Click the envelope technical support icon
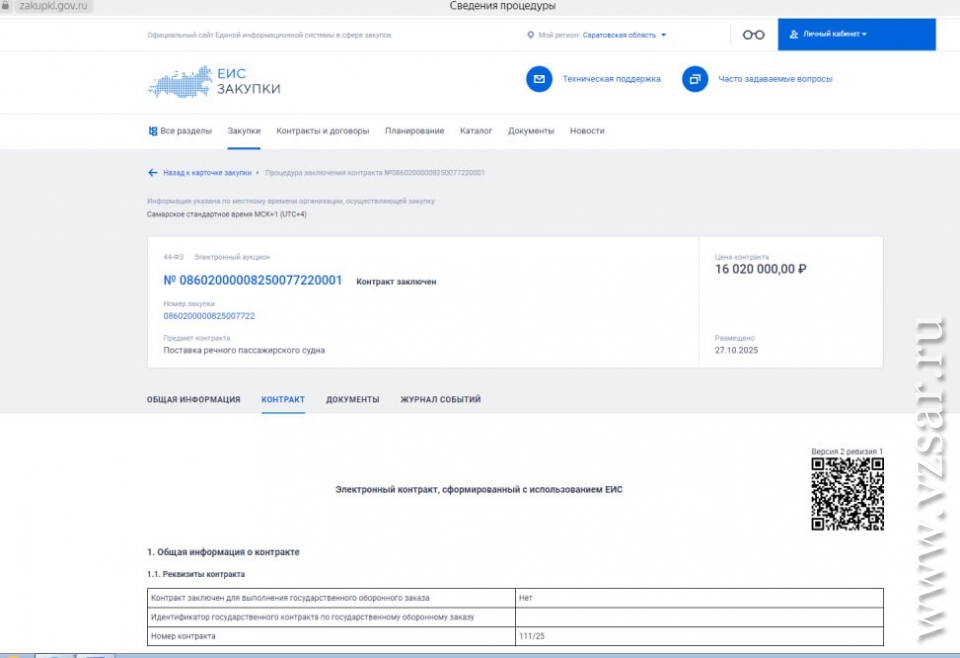The image size is (960, 658). tap(539, 79)
